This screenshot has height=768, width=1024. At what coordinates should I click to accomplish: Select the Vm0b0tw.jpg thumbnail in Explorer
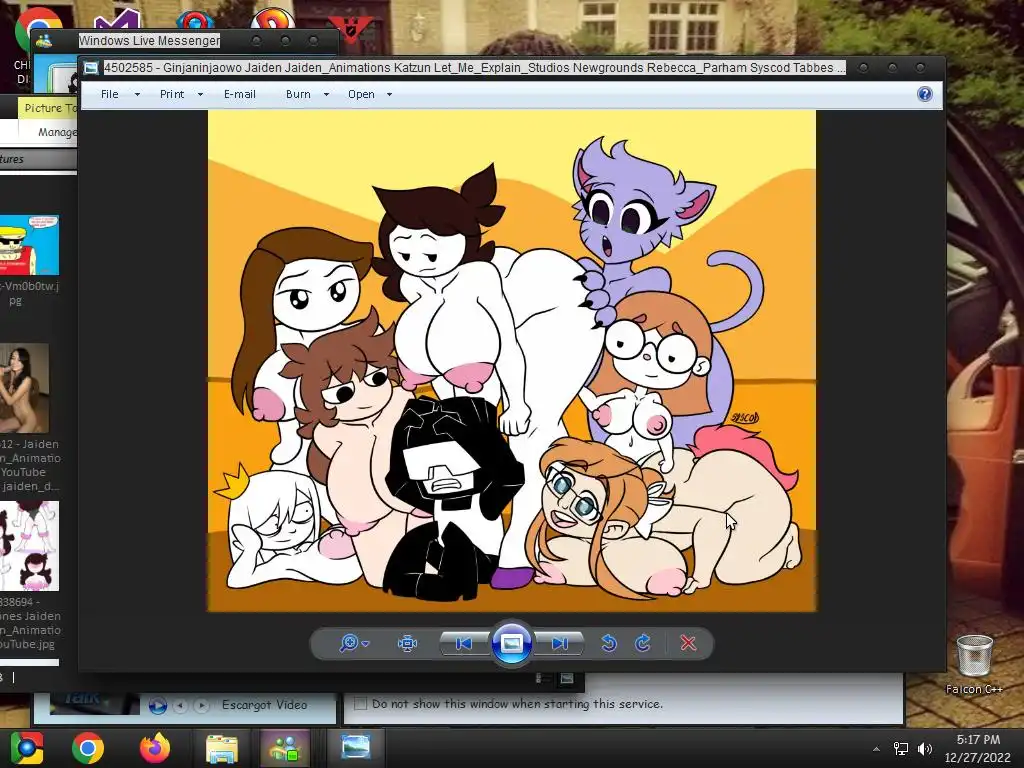tap(29, 245)
